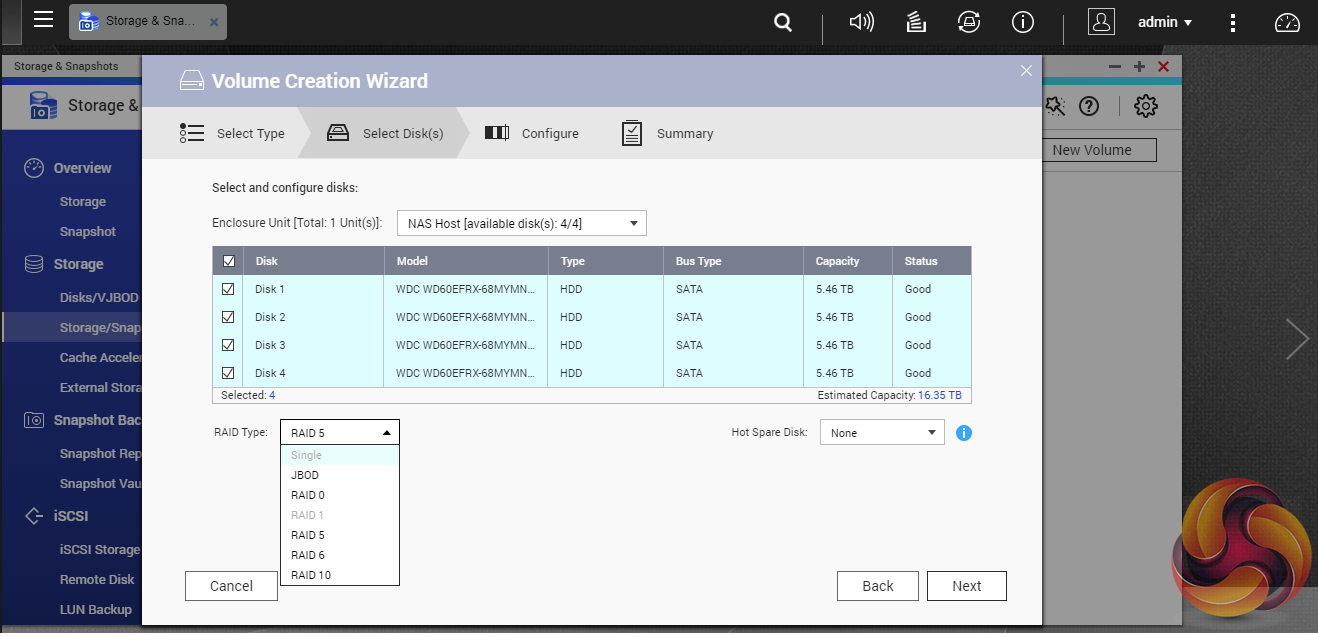Open the Hot Spare Disk dropdown
The image size is (1318, 636).
click(x=881, y=433)
